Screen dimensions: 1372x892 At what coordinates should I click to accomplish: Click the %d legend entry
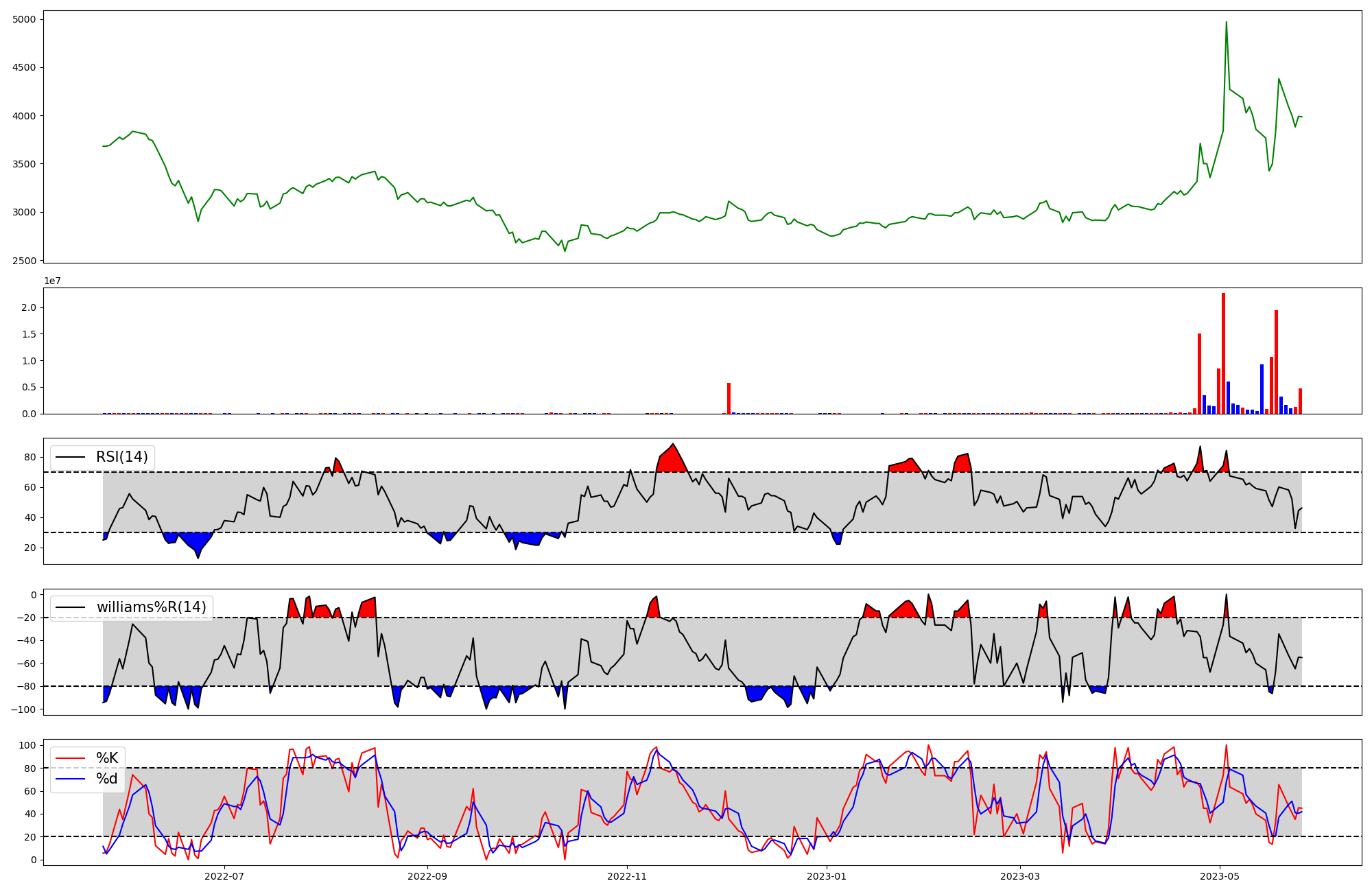(x=107, y=779)
